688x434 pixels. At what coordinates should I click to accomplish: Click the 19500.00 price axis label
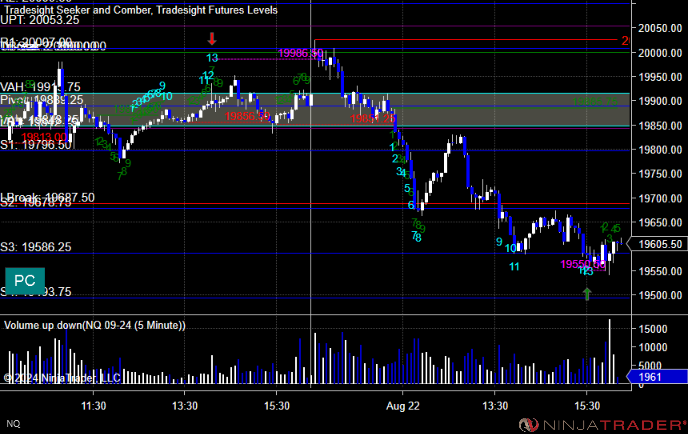tap(660, 295)
